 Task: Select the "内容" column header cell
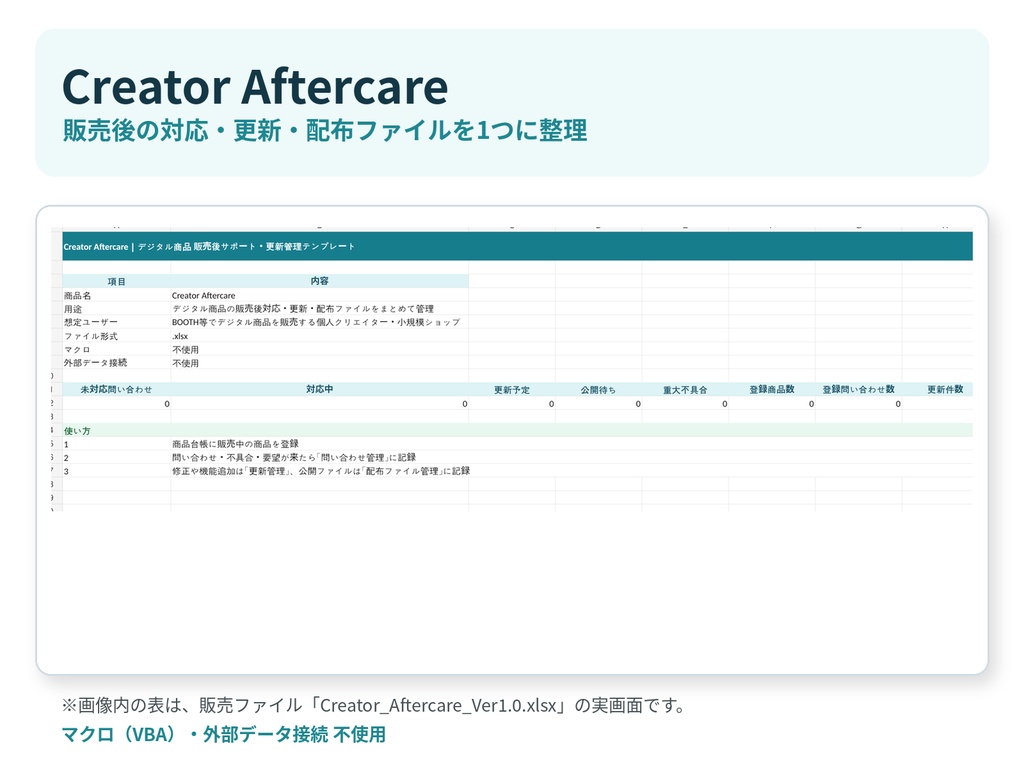pos(319,281)
